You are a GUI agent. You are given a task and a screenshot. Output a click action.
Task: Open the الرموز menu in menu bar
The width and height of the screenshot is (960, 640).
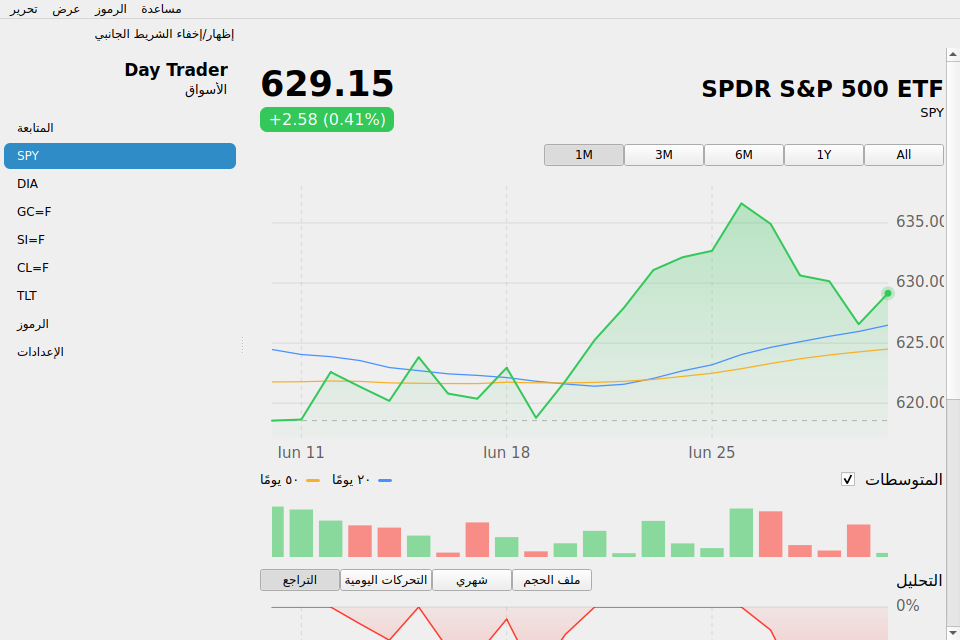pyautogui.click(x=111, y=9)
